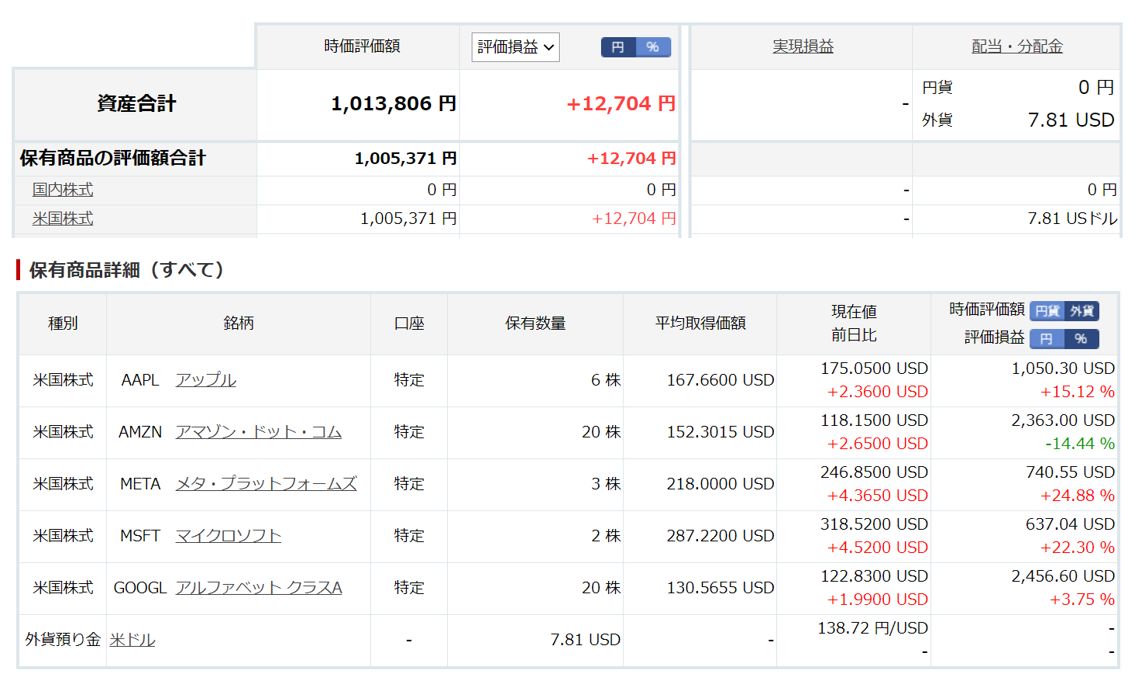Open the 配当・分配金 link
Viewport: 1136px width, 690px height.
1016,46
